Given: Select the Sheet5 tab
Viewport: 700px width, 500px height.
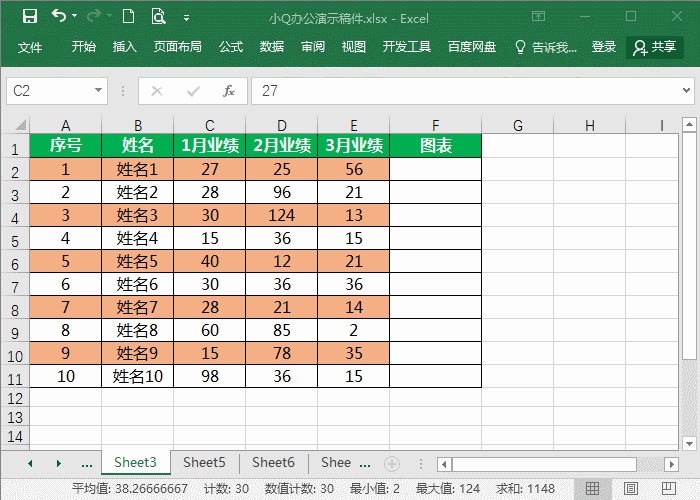Looking at the screenshot, I should [204, 462].
